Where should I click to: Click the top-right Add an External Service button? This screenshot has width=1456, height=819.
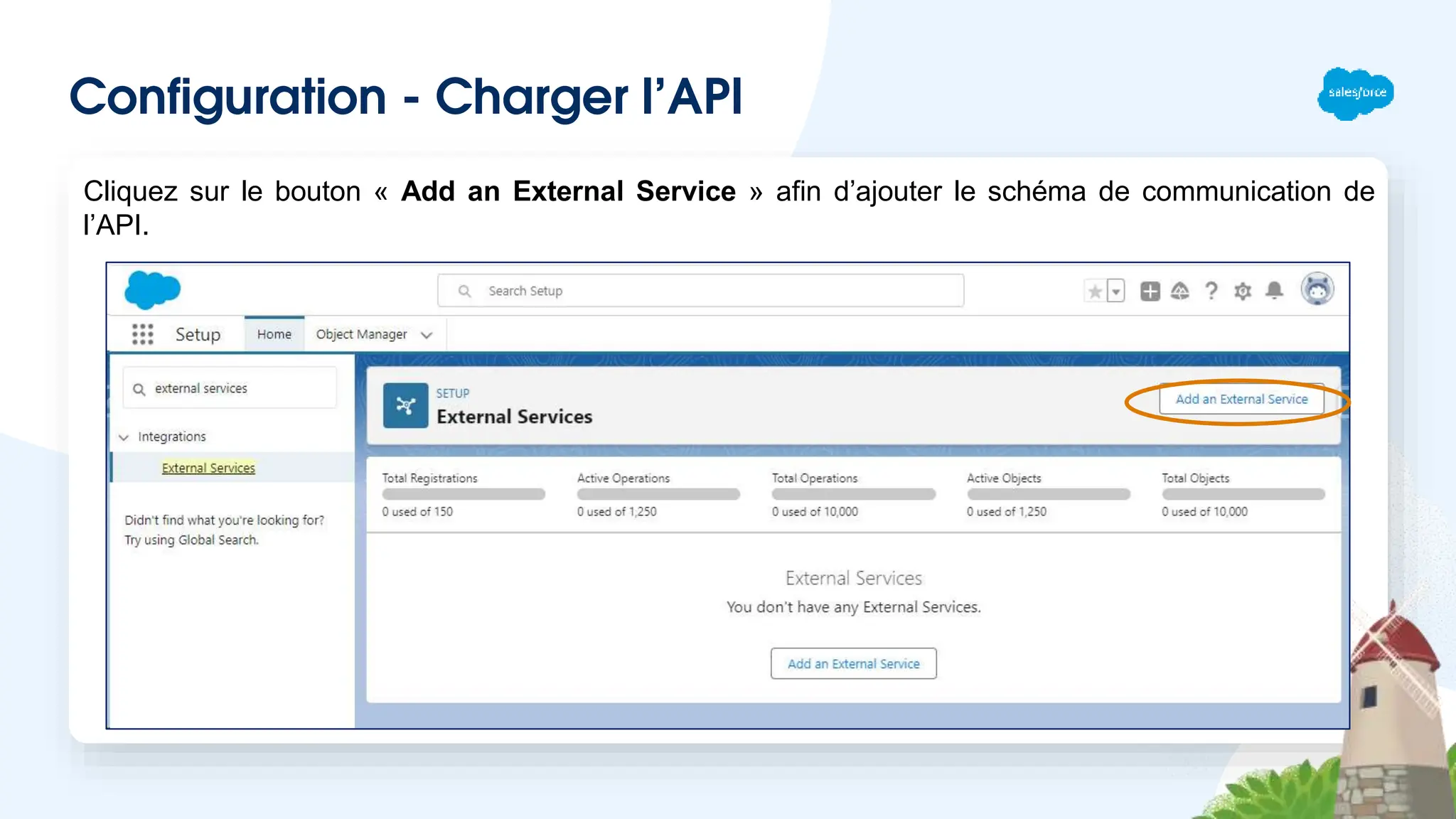coord(1241,400)
